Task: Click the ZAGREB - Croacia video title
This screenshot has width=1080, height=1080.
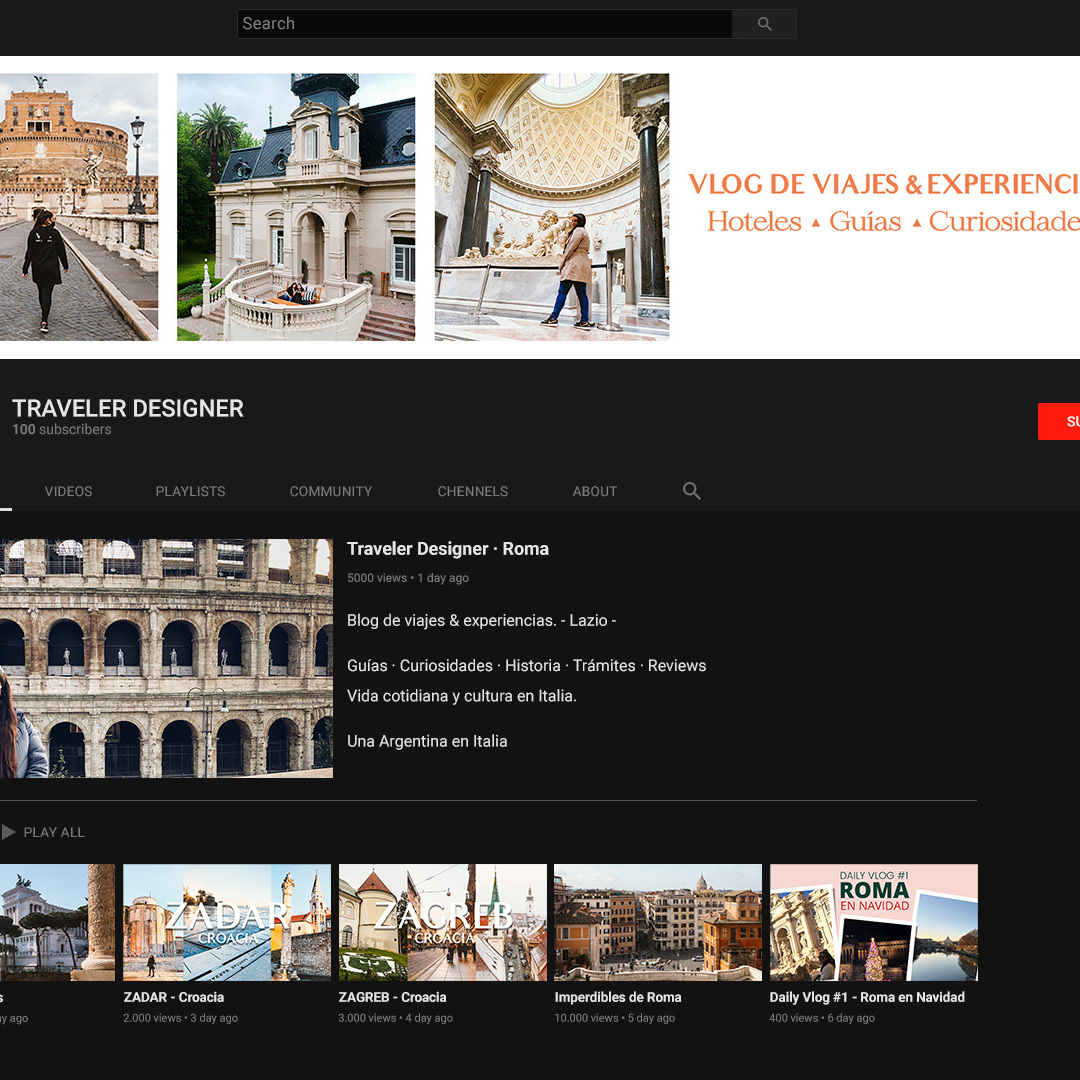Action: 393,997
